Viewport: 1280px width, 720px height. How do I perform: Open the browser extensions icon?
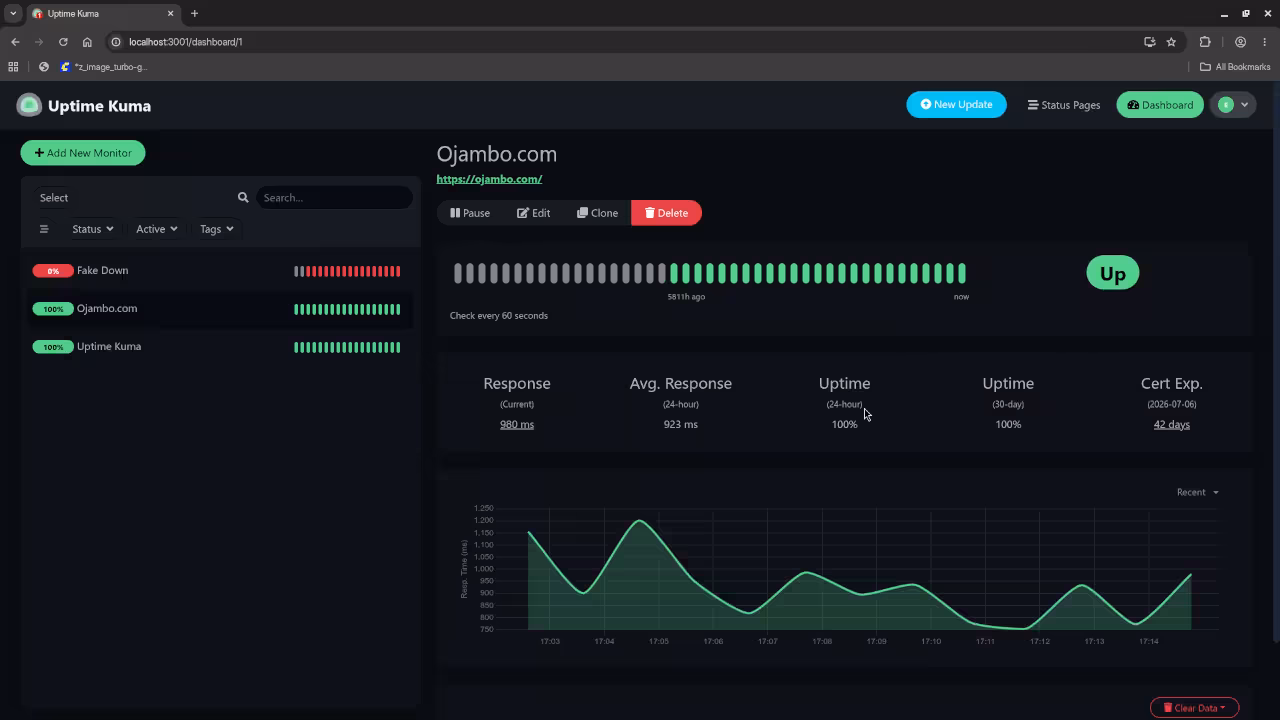1205,42
